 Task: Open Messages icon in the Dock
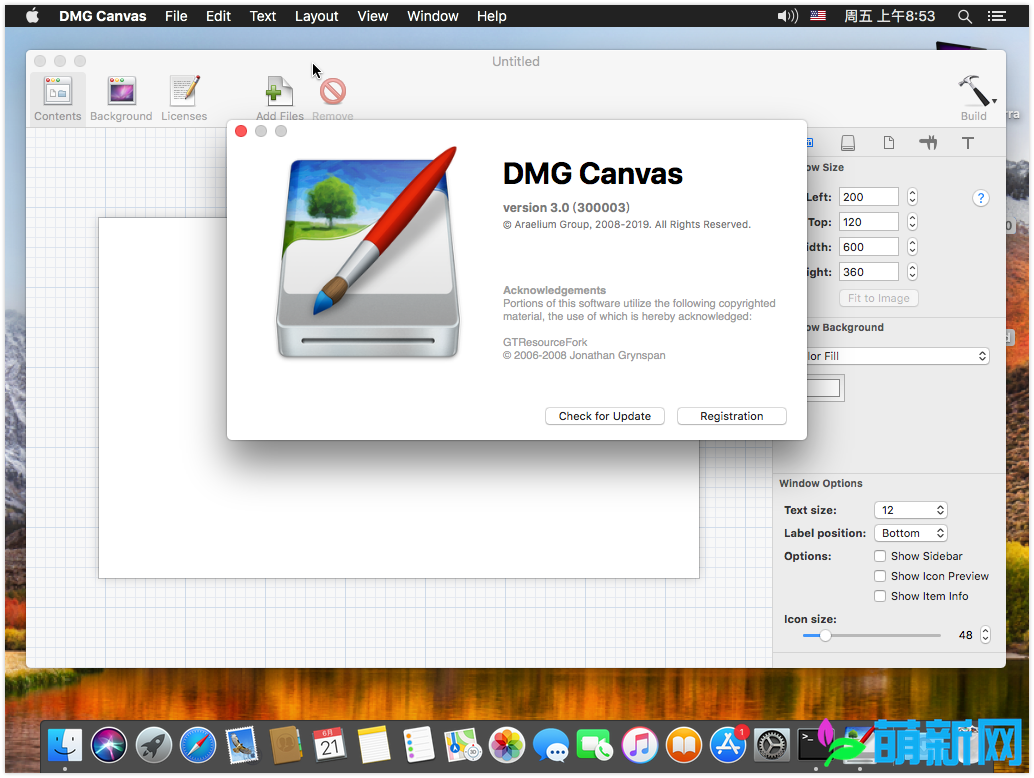[x=551, y=745]
